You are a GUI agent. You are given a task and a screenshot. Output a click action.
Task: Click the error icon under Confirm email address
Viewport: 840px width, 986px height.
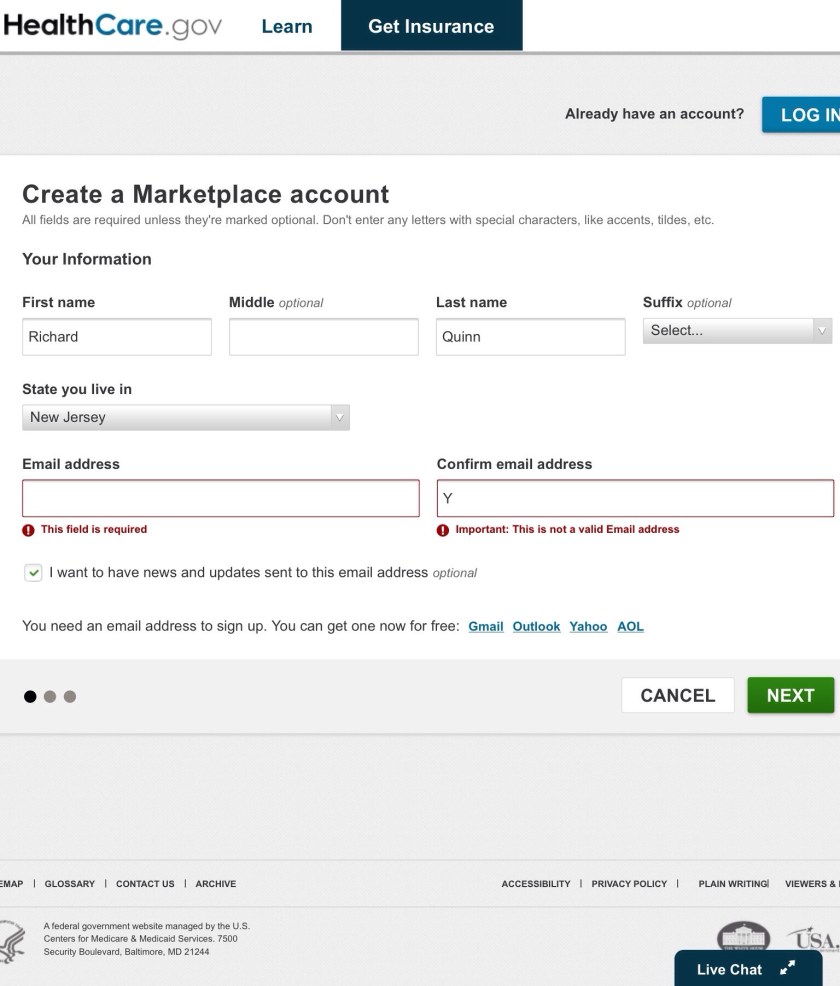443,530
